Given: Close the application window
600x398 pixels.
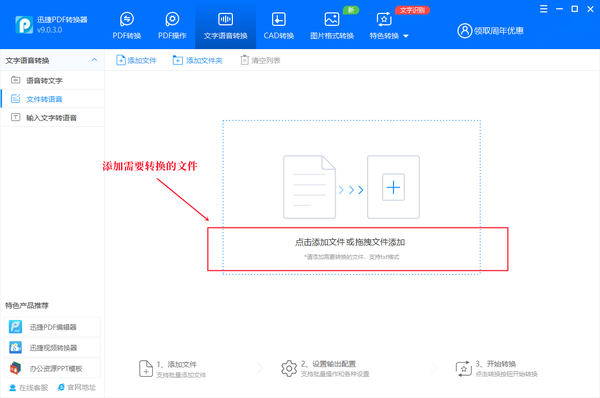Looking at the screenshot, I should pos(590,9).
